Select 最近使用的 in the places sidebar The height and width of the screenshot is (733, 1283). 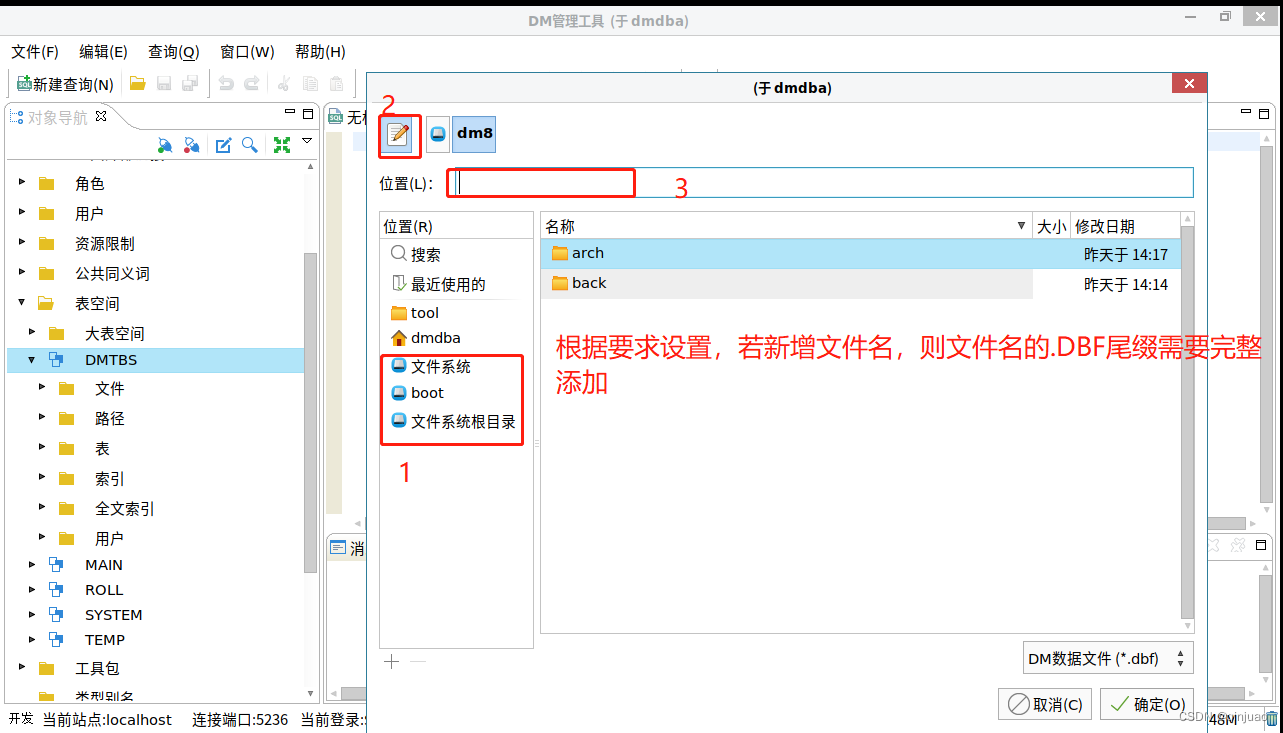[456, 284]
